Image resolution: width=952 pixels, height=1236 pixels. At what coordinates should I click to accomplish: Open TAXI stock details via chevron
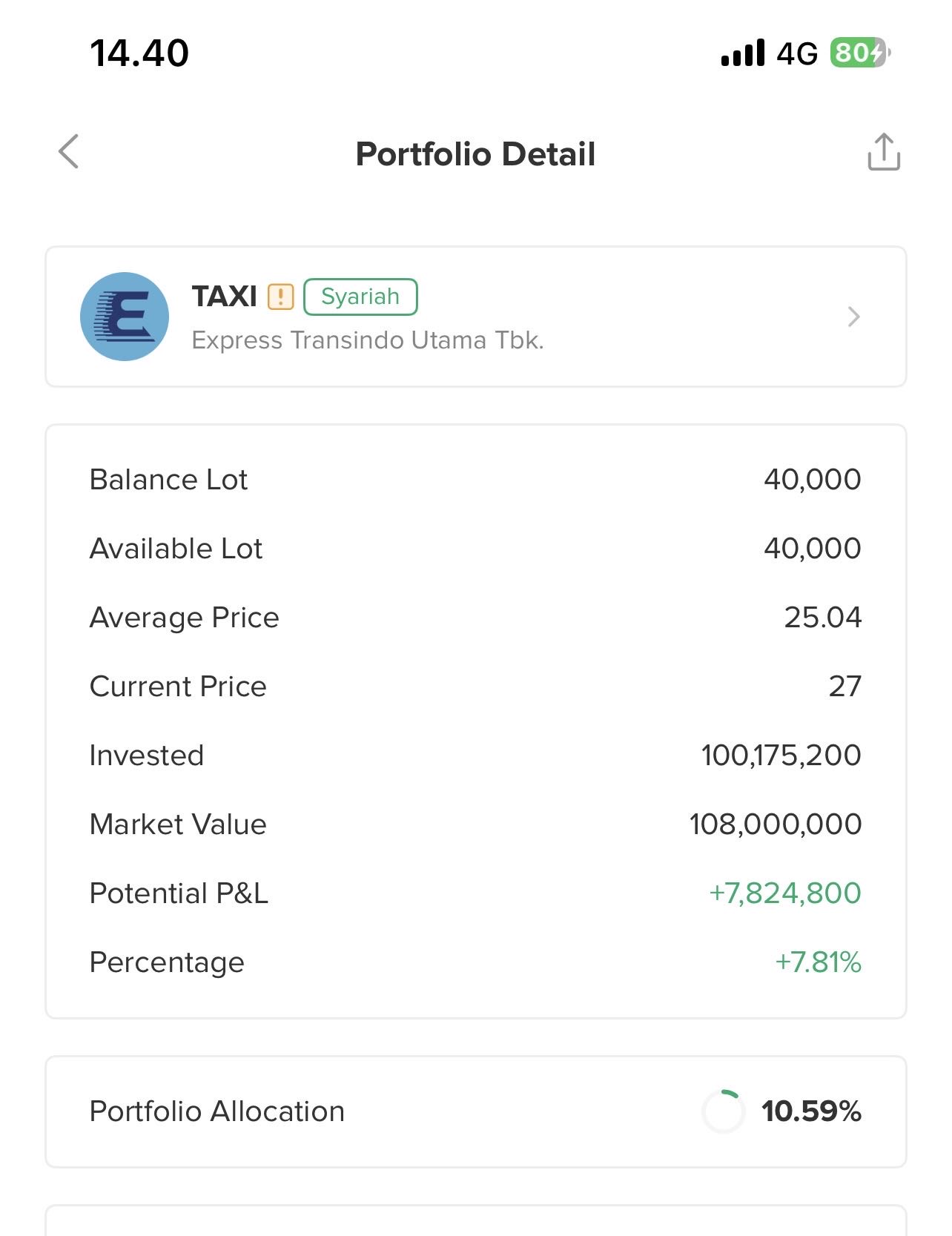853,317
